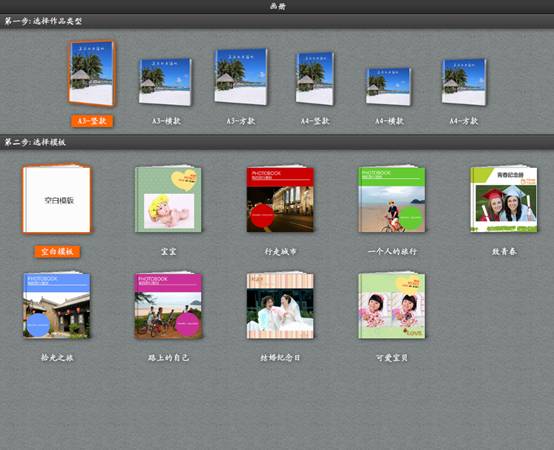Click the A4-方款 label text

[464, 121]
